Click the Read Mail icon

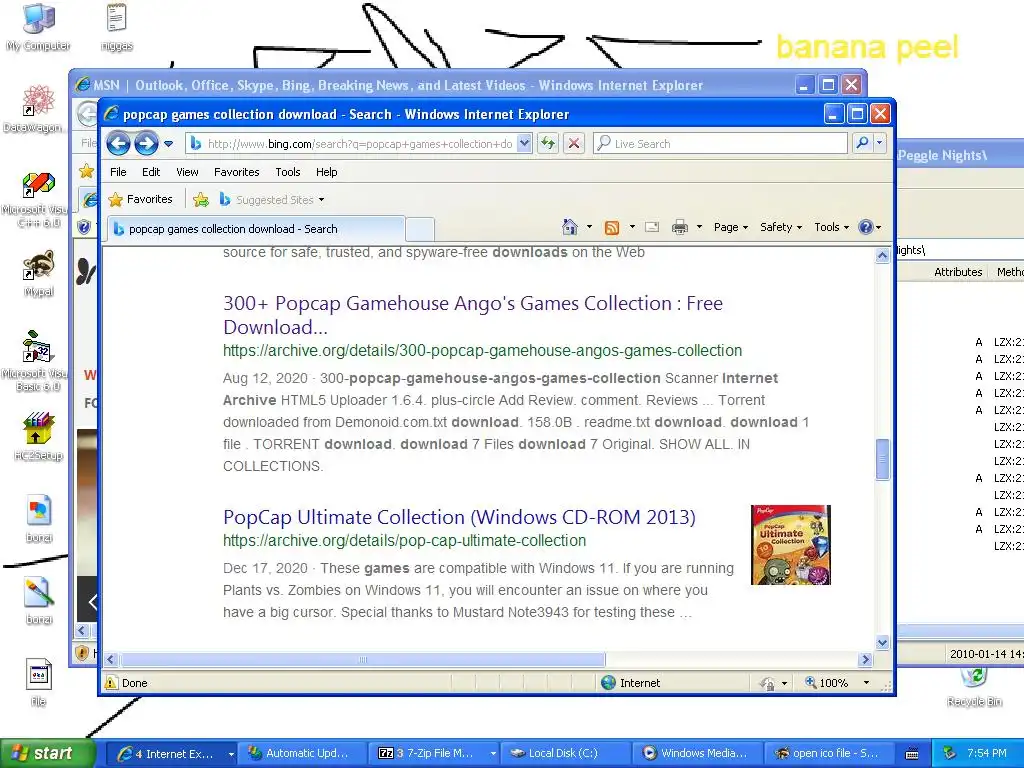(652, 227)
